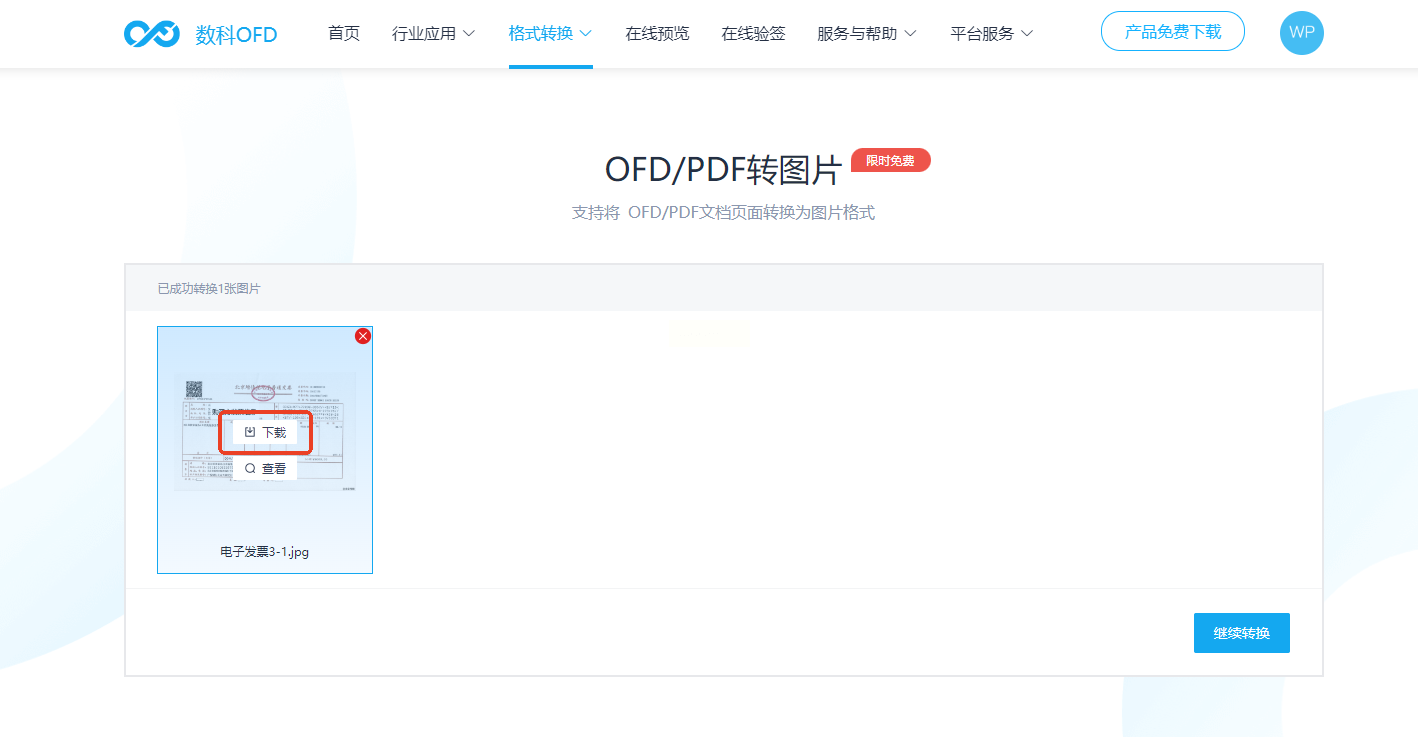Viewport: 1418px width, 737px height.
Task: Expand the 行业应用 menu
Action: [434, 33]
